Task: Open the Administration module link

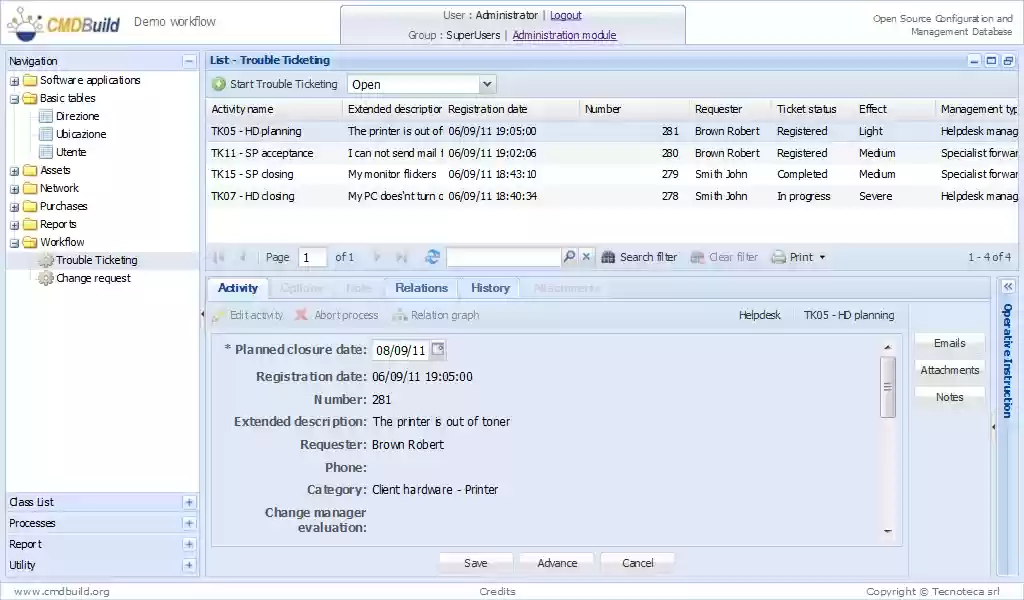Action: 565,35
